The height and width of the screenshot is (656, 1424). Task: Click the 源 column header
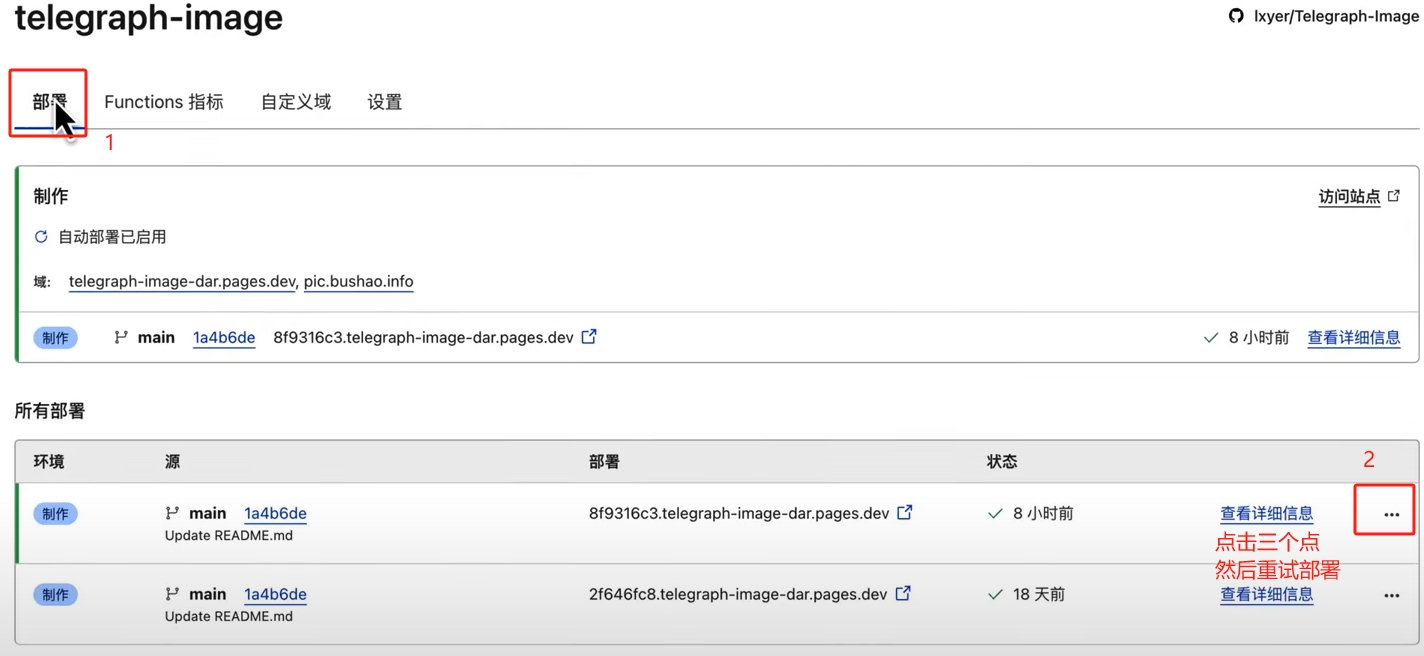(x=173, y=462)
